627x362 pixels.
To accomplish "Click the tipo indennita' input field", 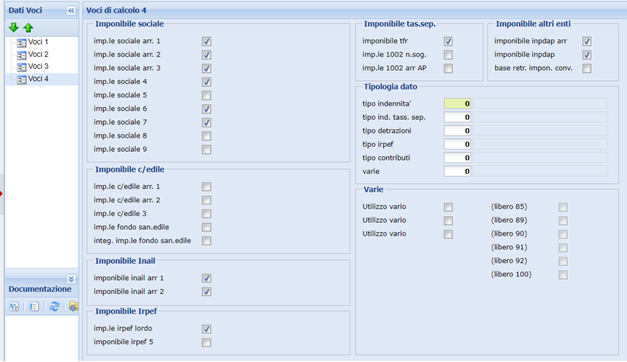I will (x=457, y=104).
